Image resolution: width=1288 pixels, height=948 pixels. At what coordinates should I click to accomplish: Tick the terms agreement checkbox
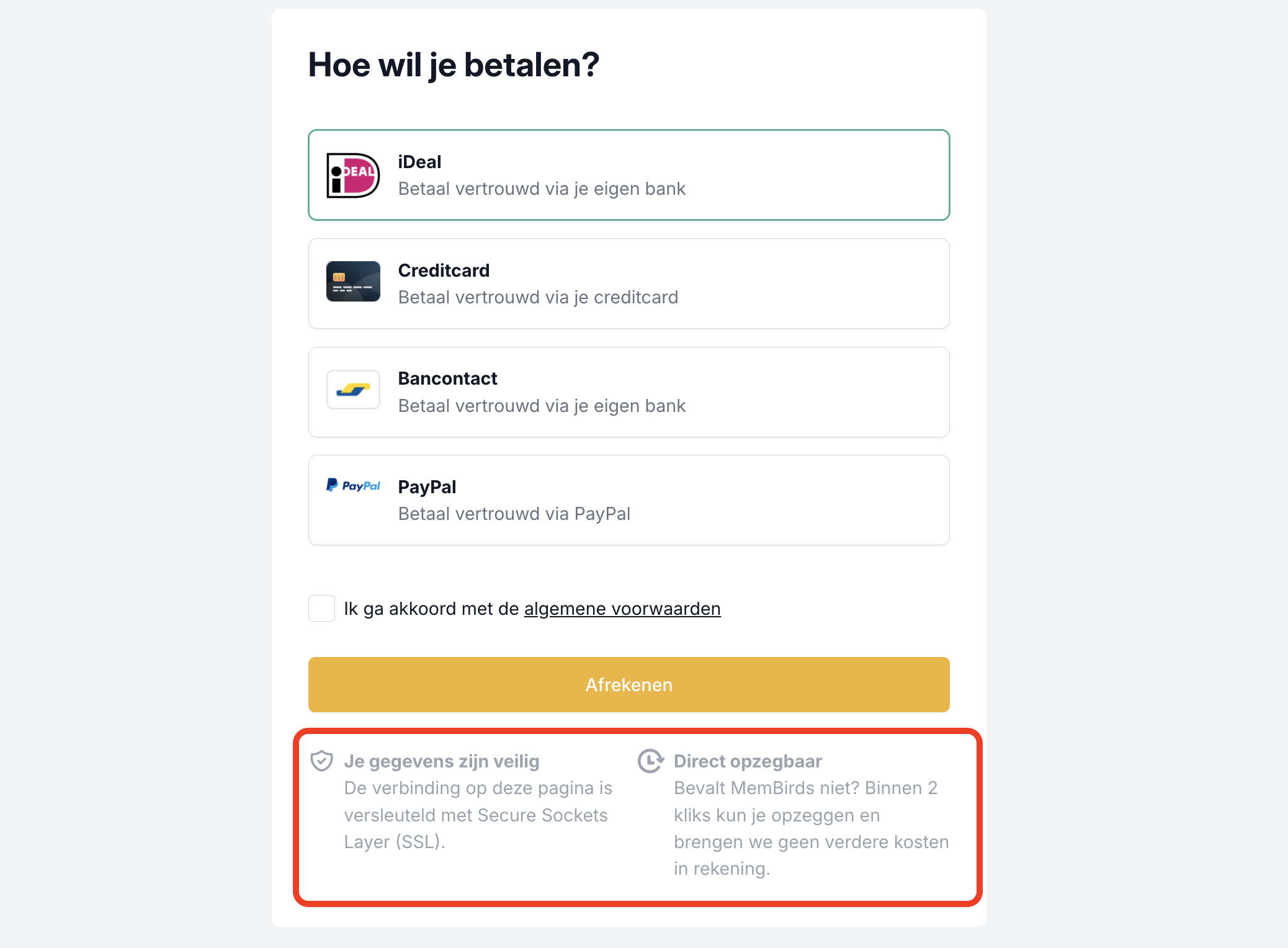(322, 609)
